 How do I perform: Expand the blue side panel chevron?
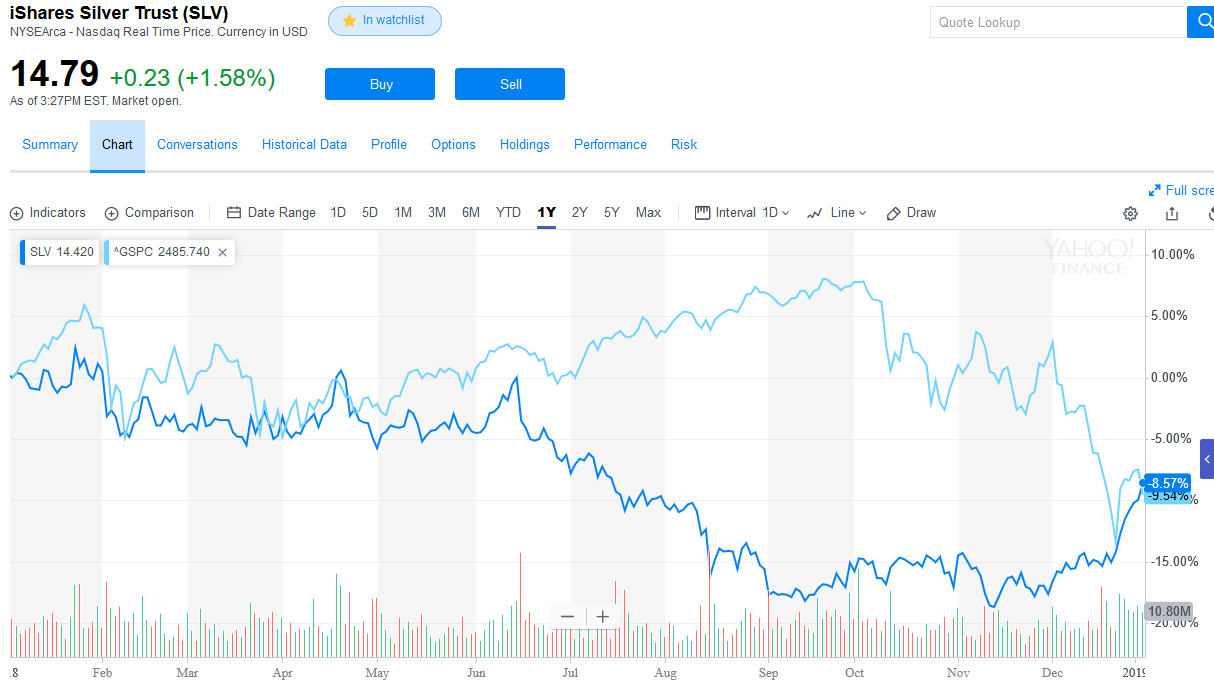[1207, 459]
